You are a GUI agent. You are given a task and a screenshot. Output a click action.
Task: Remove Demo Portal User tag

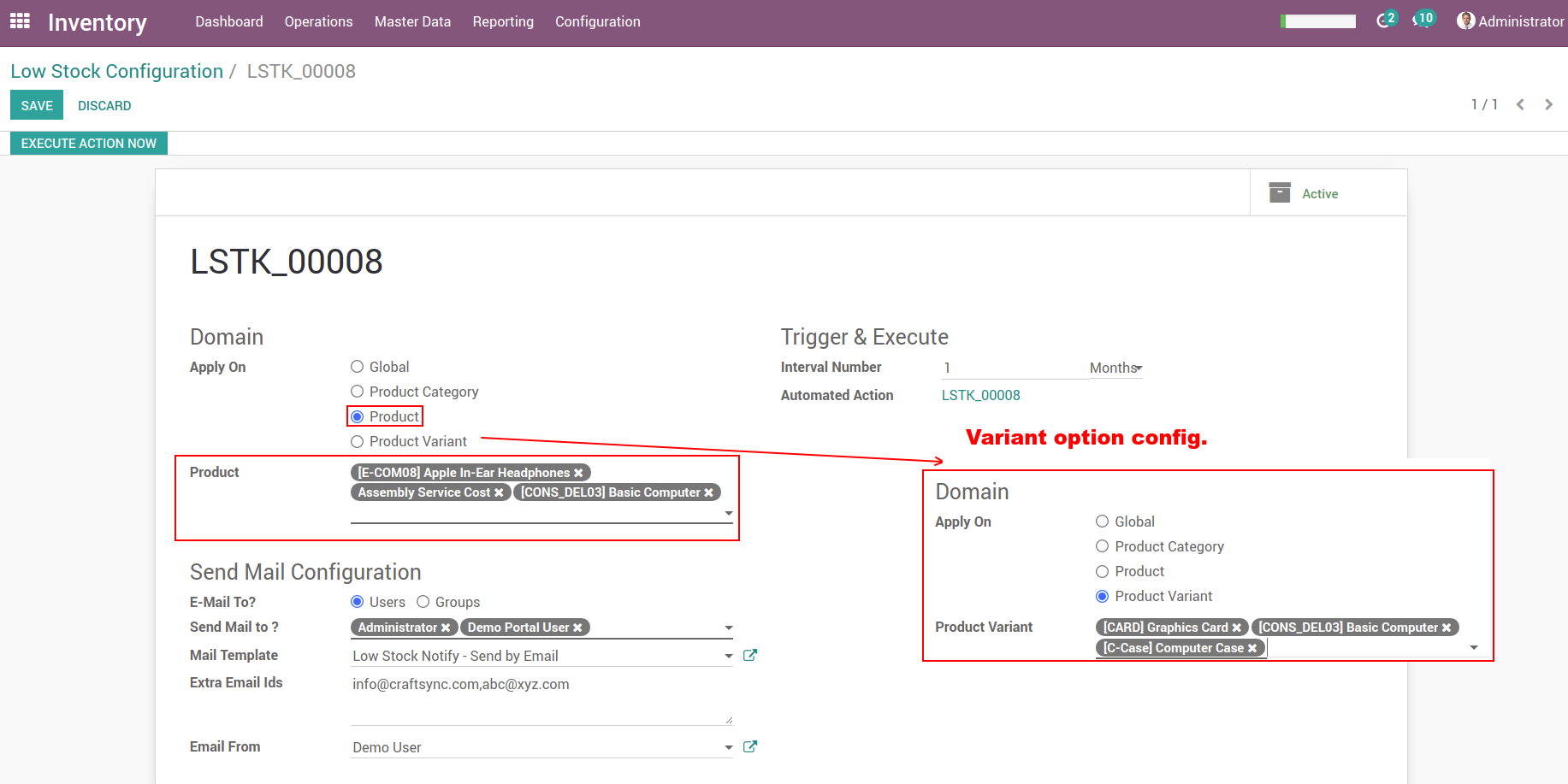(x=577, y=628)
